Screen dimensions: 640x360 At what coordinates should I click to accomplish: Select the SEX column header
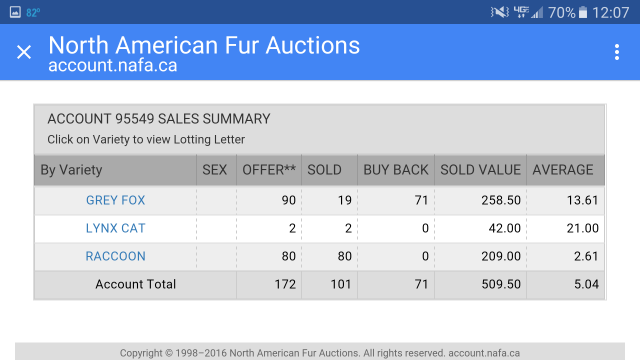(215, 170)
